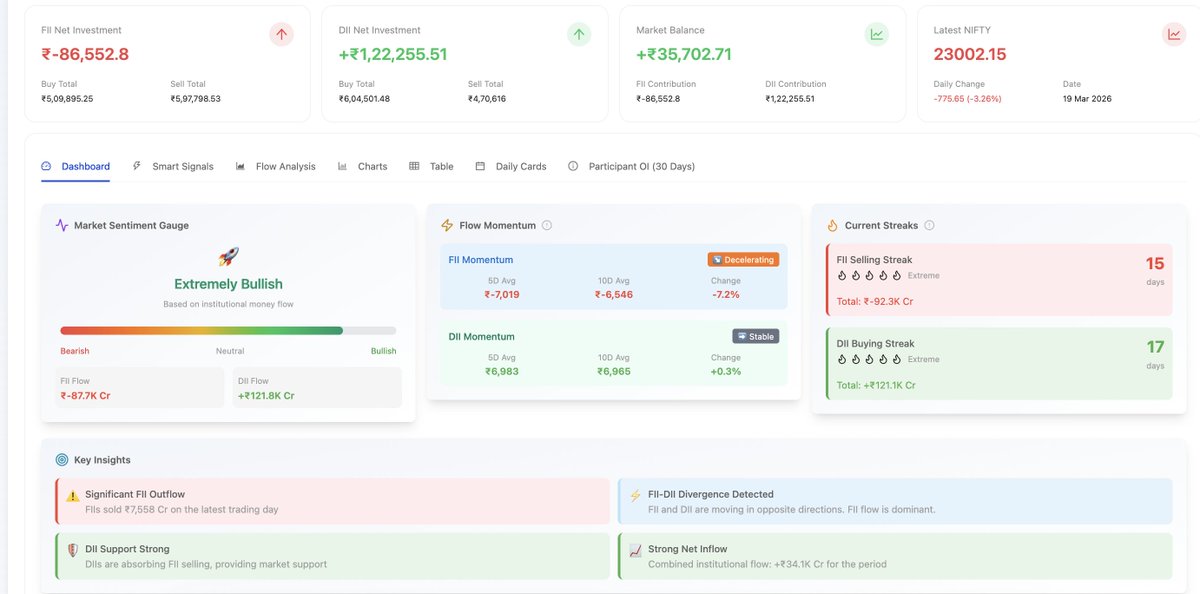The width and height of the screenshot is (1200, 594).
Task: Click the DII streak total +₹121.1K Cr
Action: pyautogui.click(x=876, y=385)
